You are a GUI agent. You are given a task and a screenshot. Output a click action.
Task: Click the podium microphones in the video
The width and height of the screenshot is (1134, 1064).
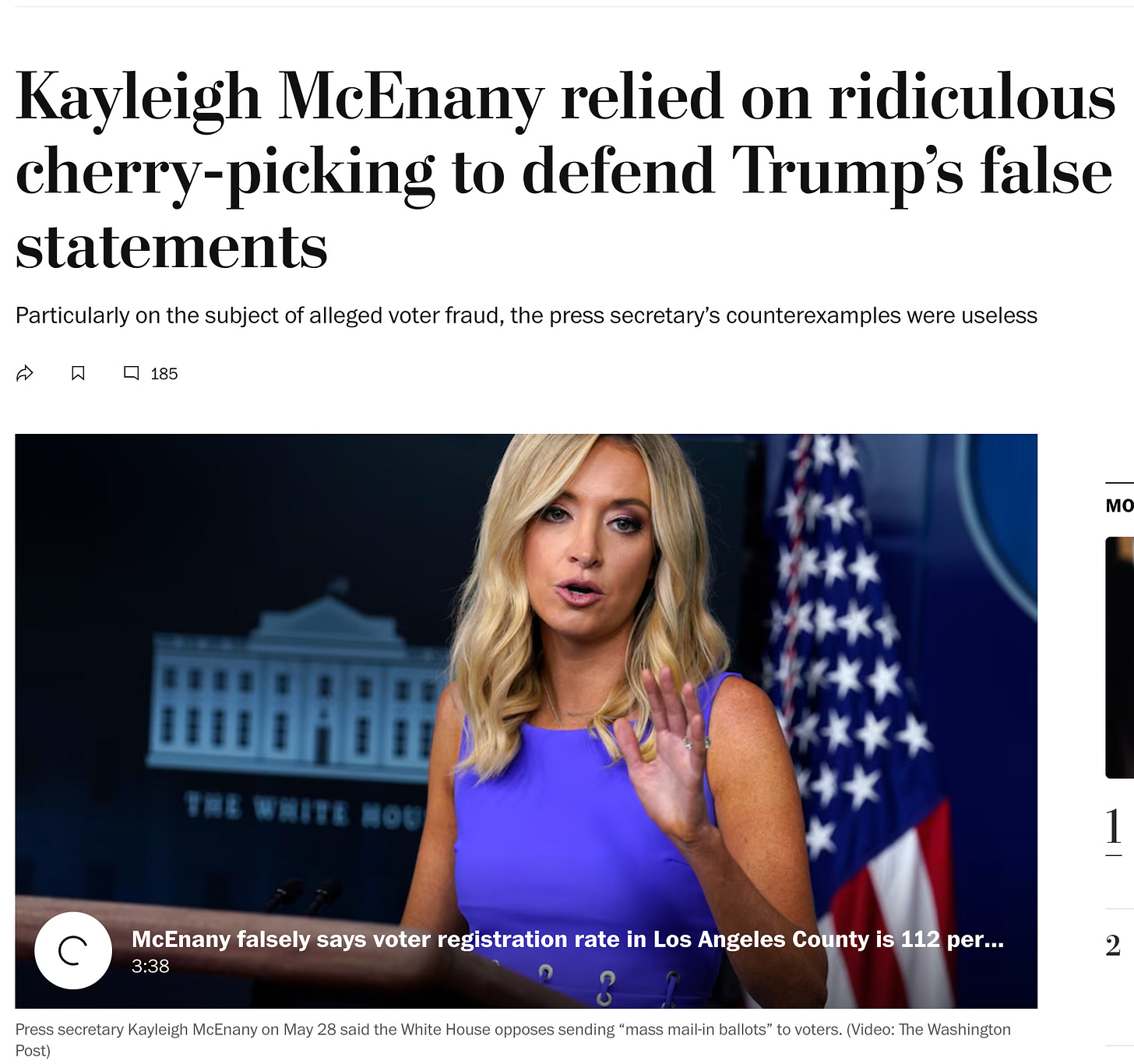point(304,896)
